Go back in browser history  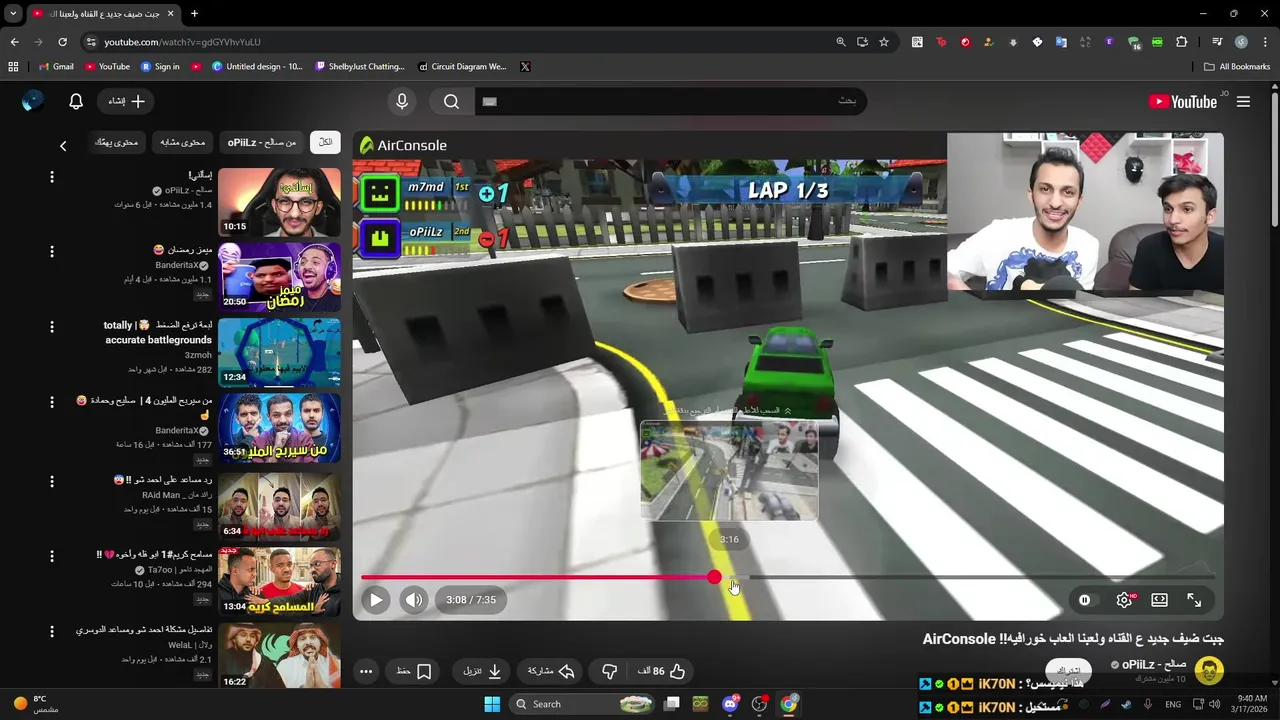(14, 42)
